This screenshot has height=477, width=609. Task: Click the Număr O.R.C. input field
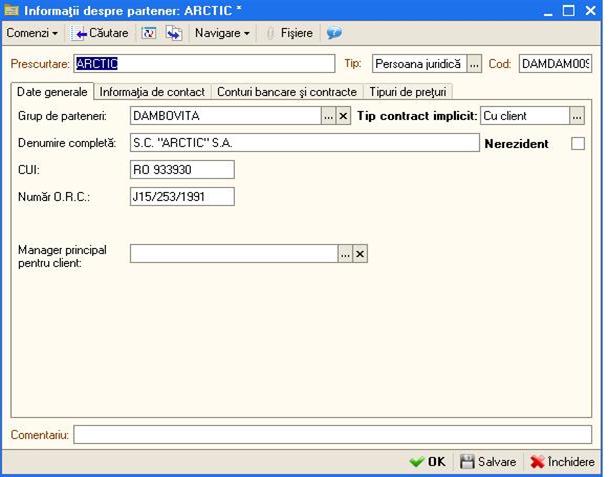click(182, 197)
